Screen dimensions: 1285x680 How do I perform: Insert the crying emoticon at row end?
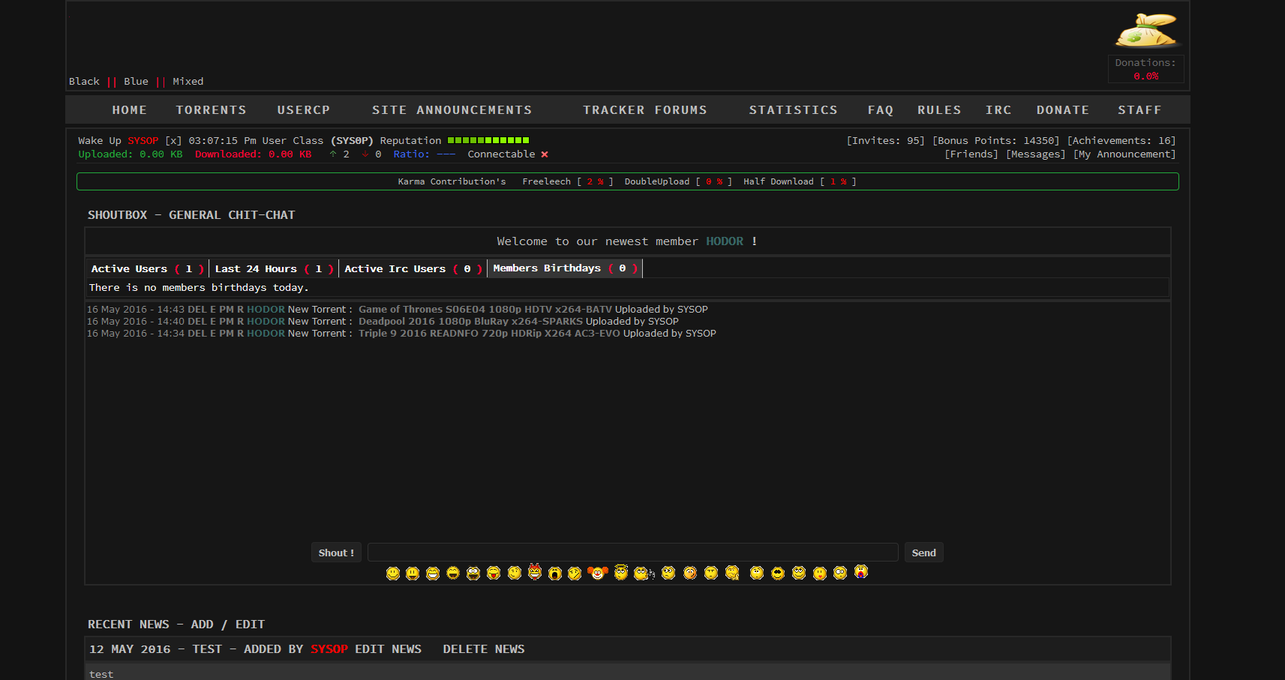click(x=861, y=572)
